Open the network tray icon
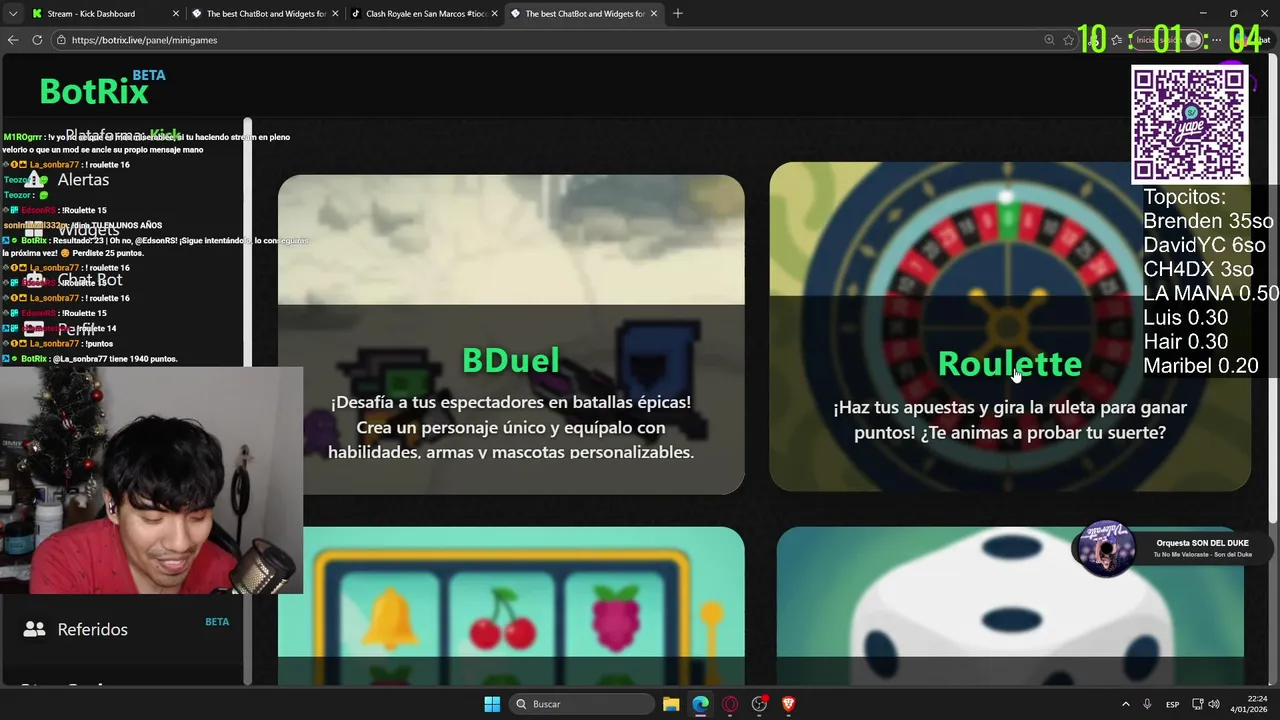This screenshot has height=720, width=1280. pos(1197,704)
